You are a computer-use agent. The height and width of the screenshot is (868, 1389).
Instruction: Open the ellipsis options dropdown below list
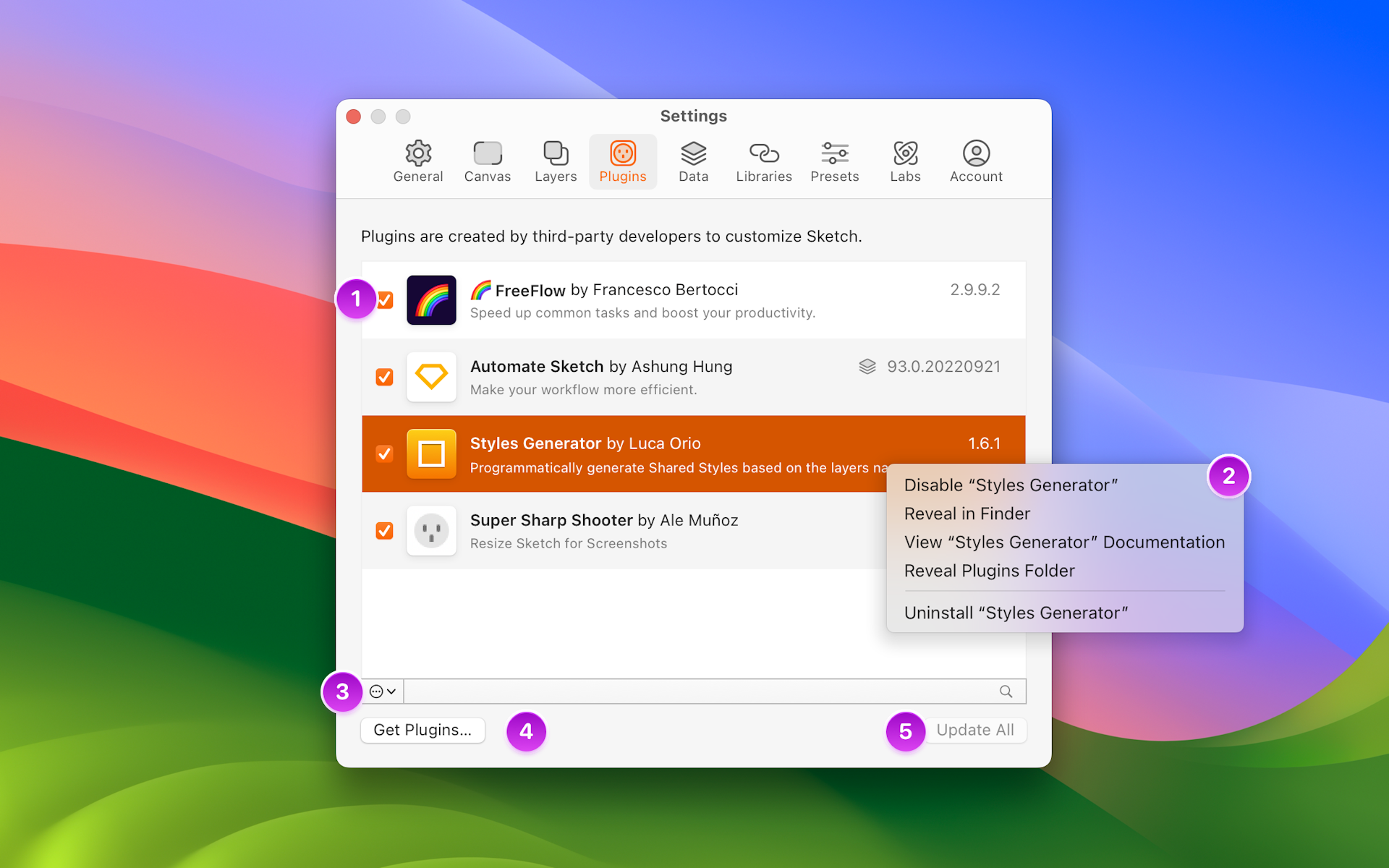tap(383, 692)
